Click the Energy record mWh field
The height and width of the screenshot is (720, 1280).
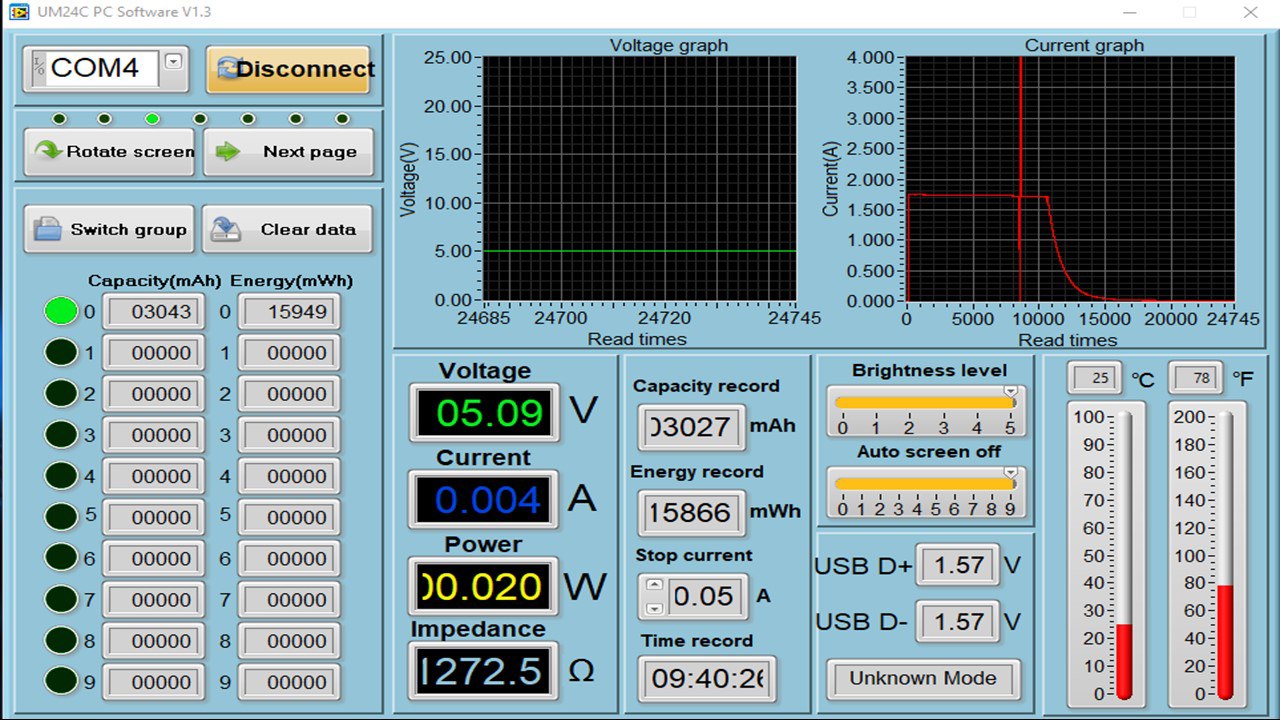[692, 513]
